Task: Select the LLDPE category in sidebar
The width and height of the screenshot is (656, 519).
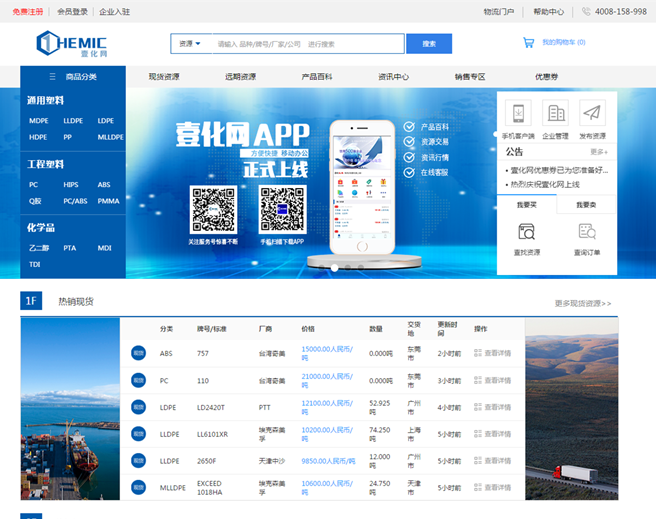Action: click(x=73, y=120)
